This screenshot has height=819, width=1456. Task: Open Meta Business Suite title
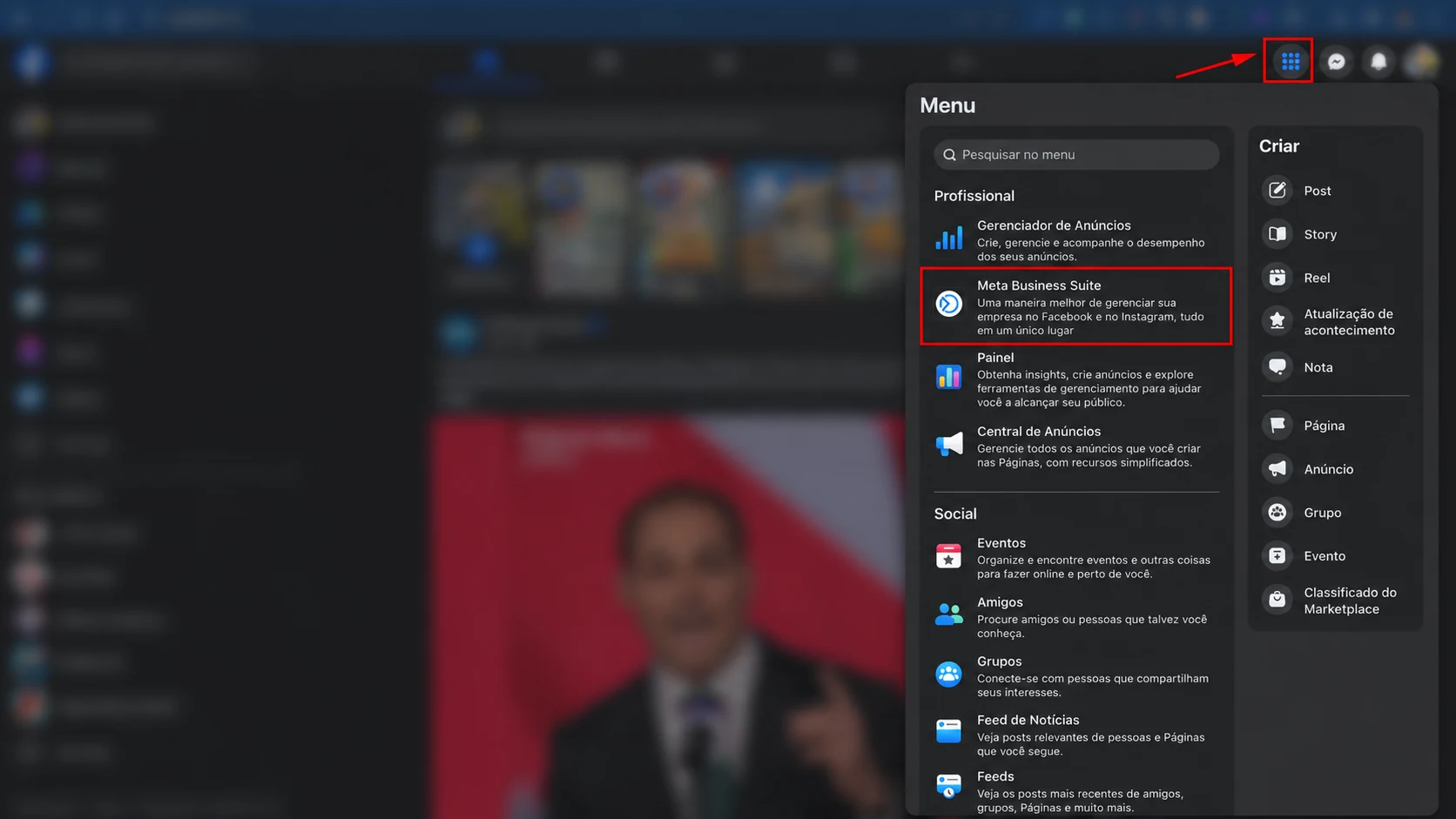tap(1039, 285)
